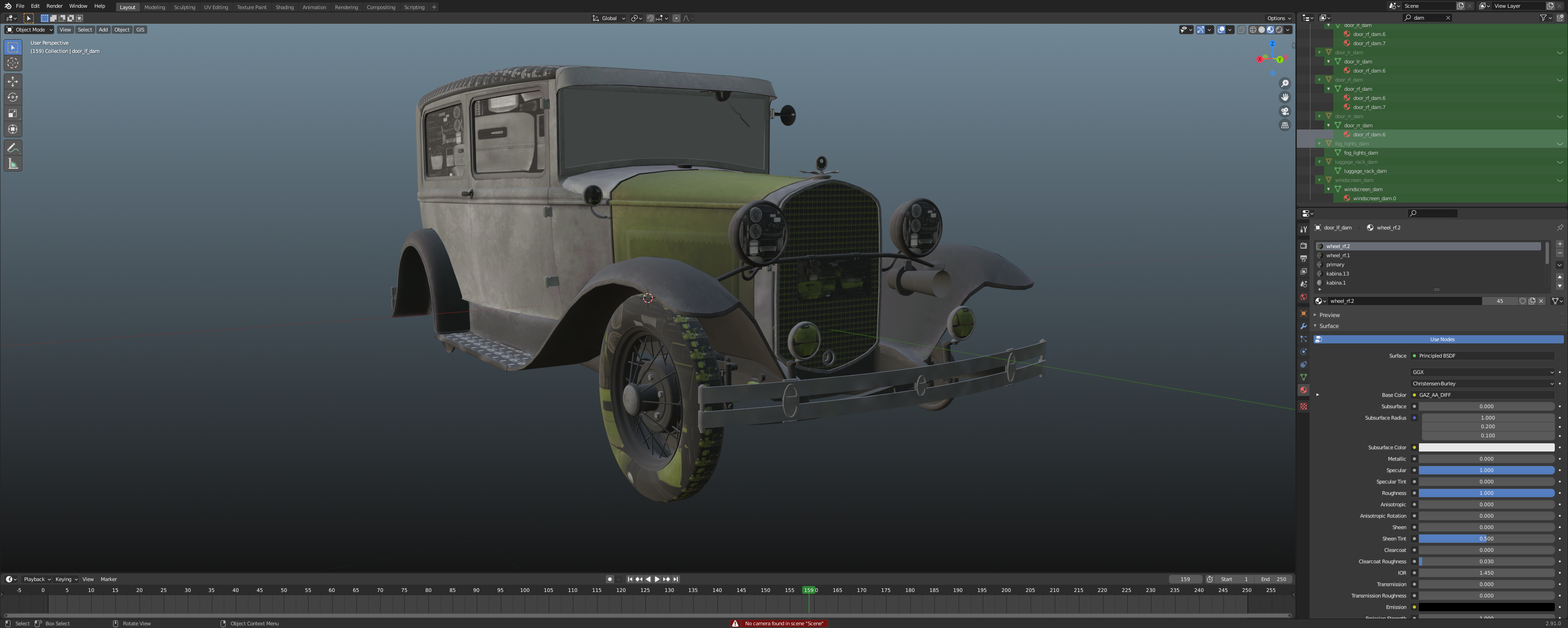Enable rendered viewport shading
The width and height of the screenshot is (1568, 628).
pyautogui.click(x=1279, y=30)
